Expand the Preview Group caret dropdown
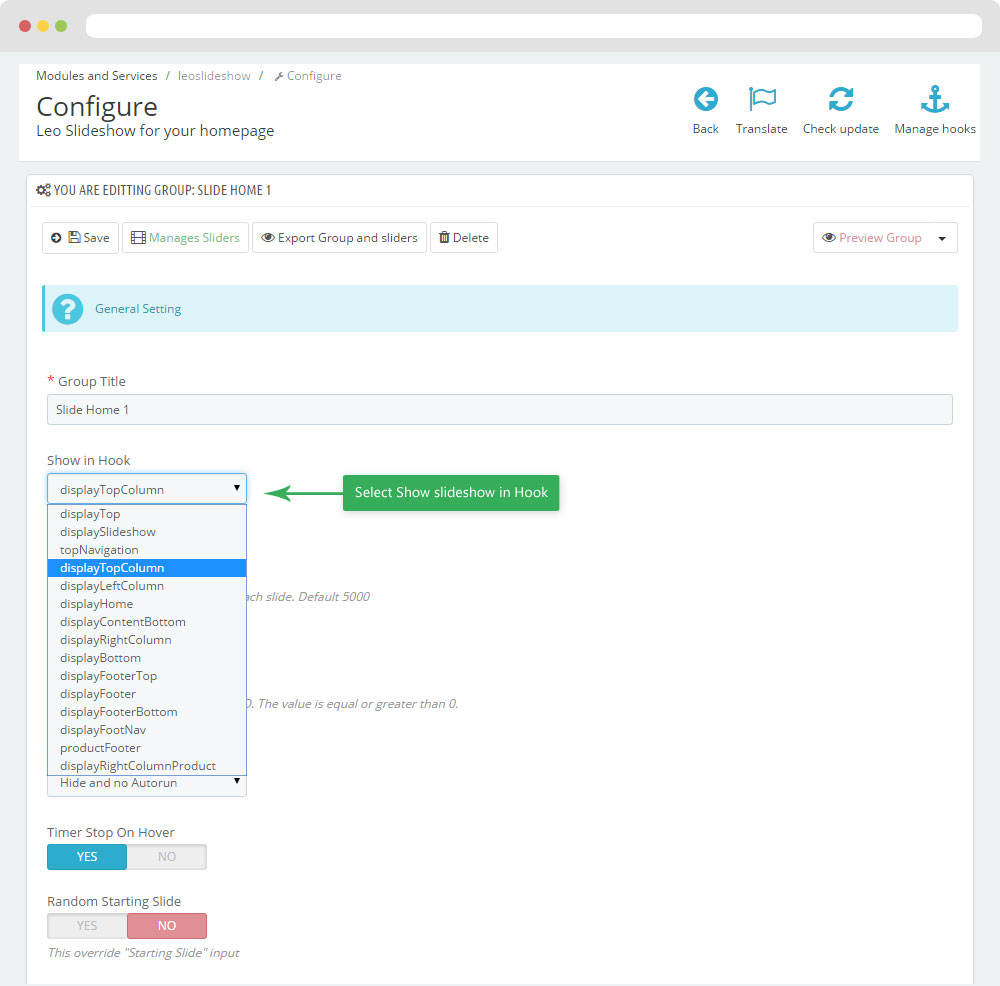This screenshot has height=986, width=1000. 943,238
